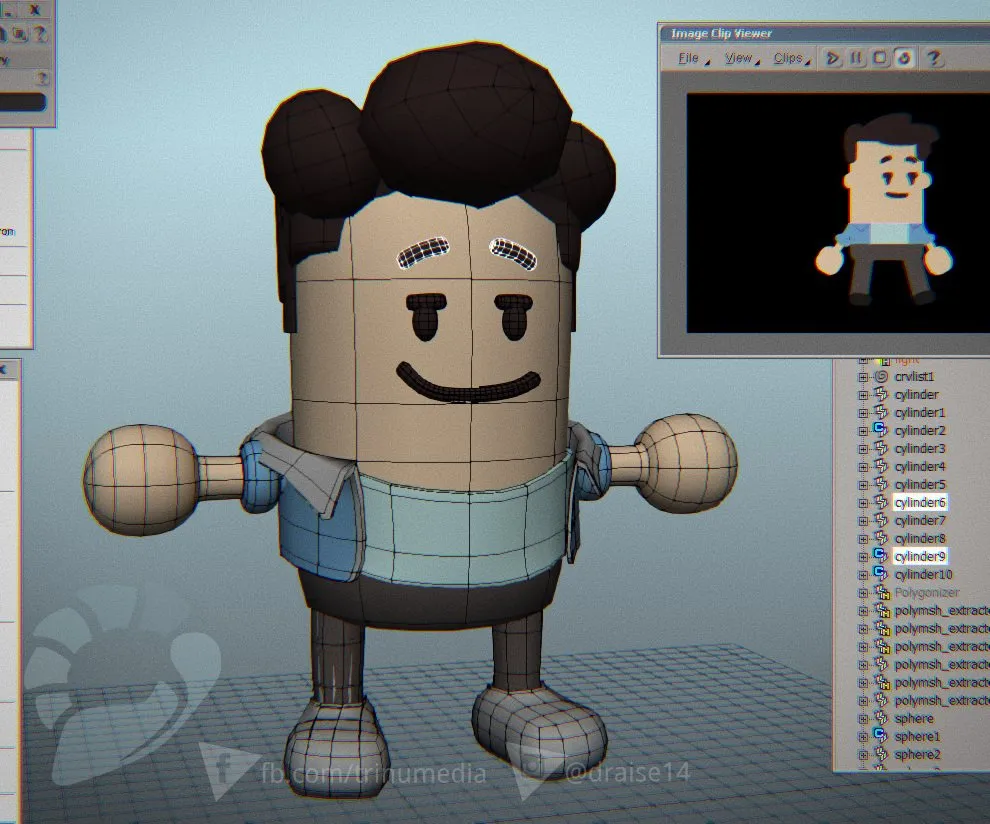Click the blue C icon beside cylinder2
The width and height of the screenshot is (990, 824).
click(881, 430)
